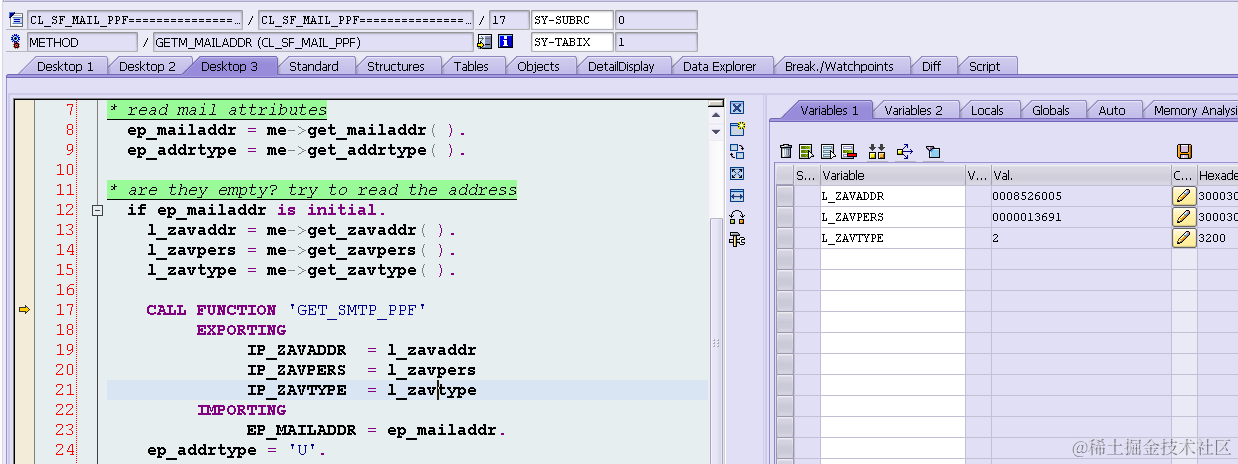1238x464 pixels.
Task: Click the full screen tool icon
Action: [x=737, y=174]
